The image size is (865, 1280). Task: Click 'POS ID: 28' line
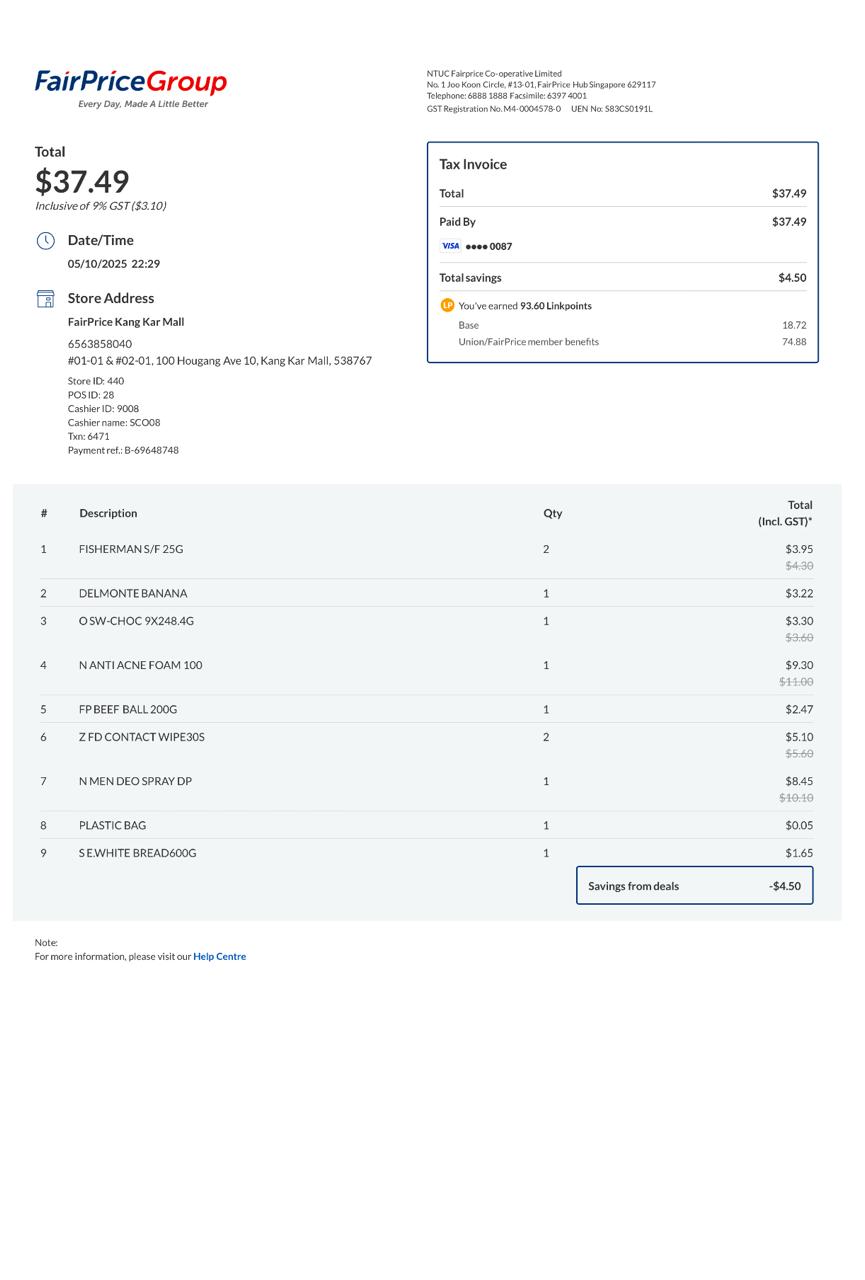pos(91,395)
